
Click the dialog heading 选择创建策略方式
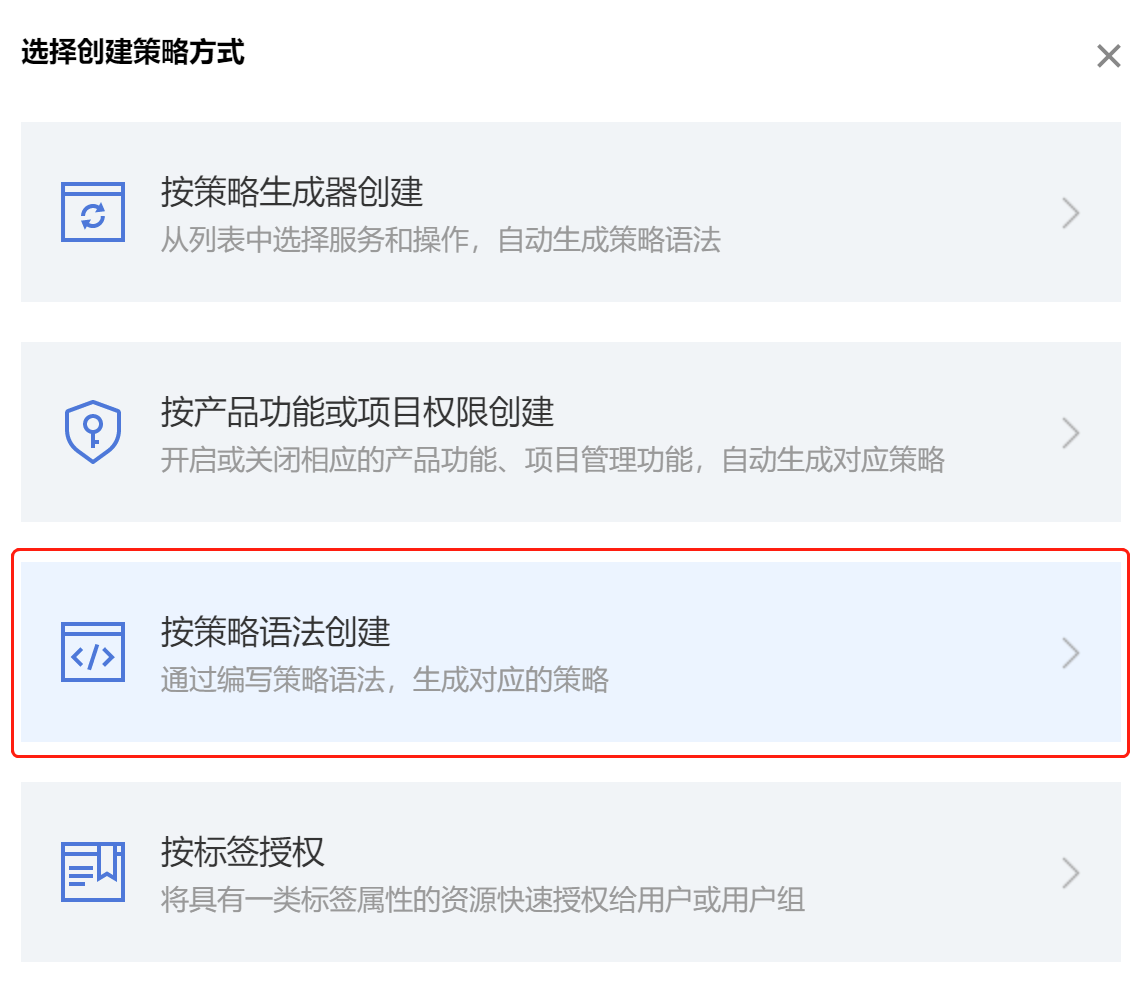[133, 52]
